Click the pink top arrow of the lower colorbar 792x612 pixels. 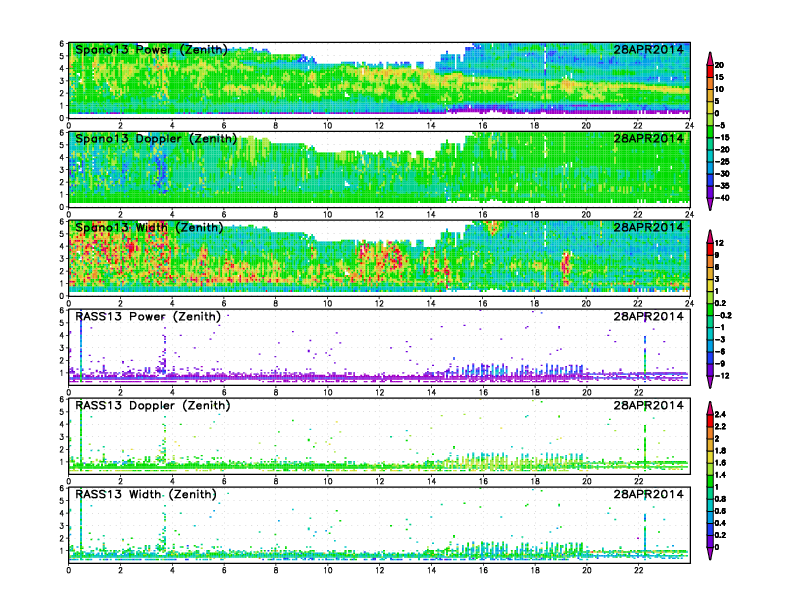pyautogui.click(x=710, y=407)
